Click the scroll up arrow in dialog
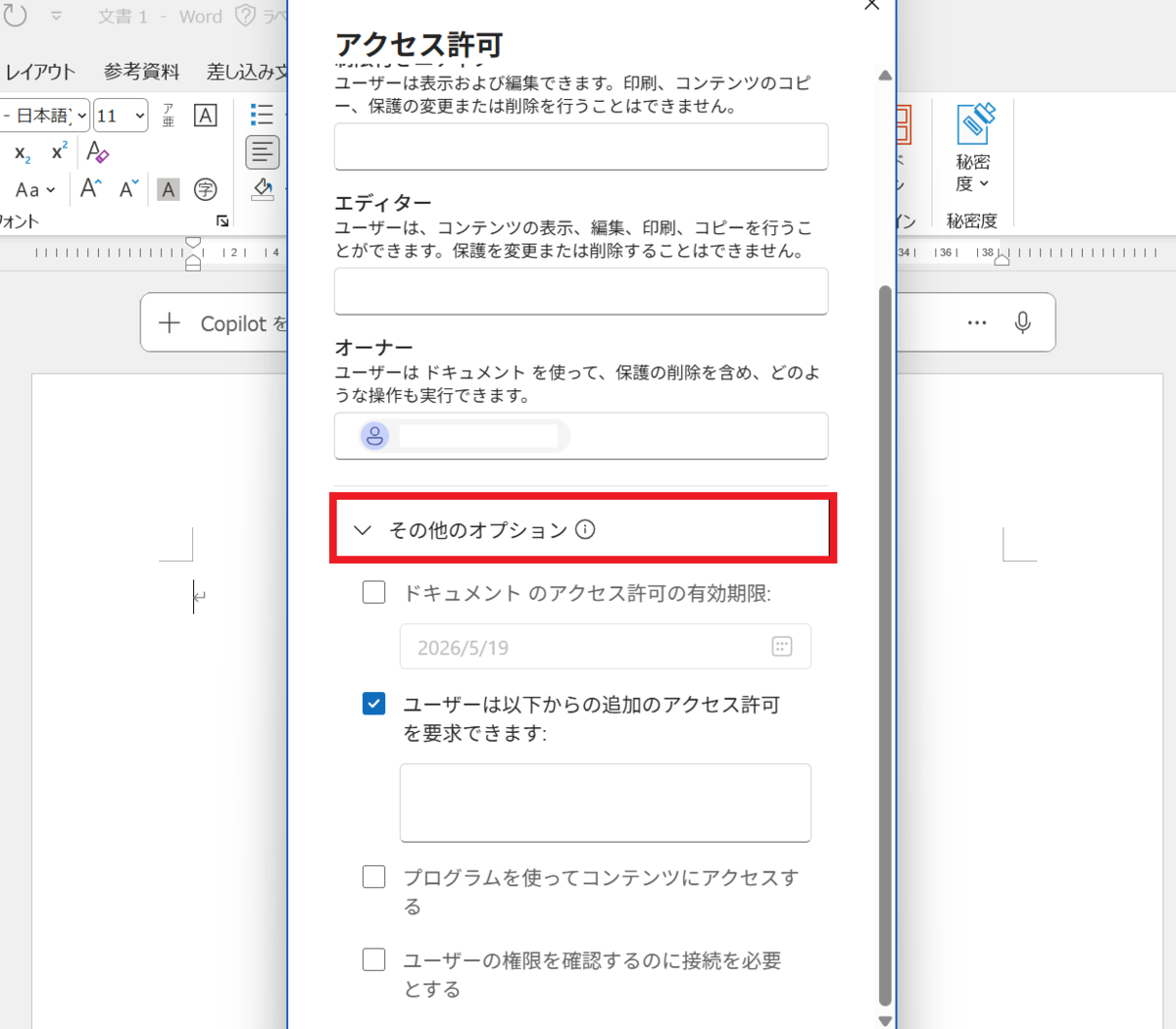 point(885,75)
